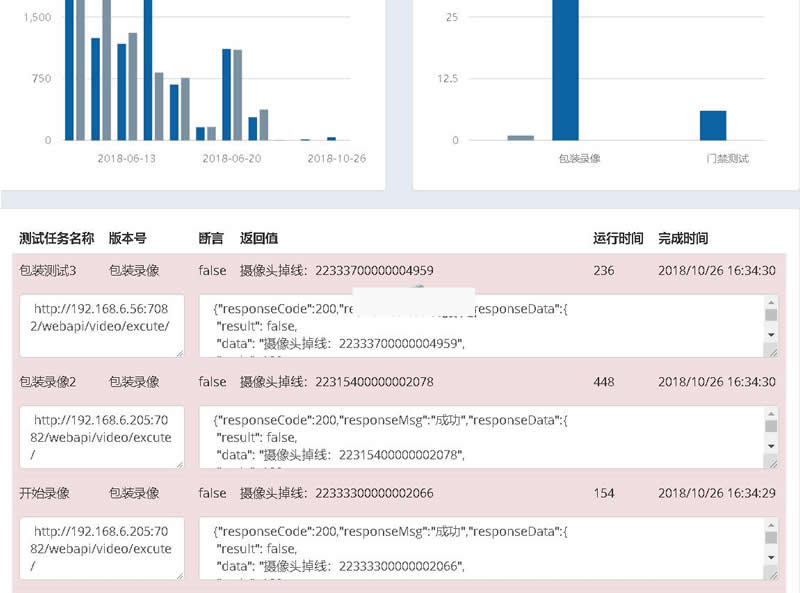Click the 测试任务名称 column header
800x593 pixels.
(57, 238)
